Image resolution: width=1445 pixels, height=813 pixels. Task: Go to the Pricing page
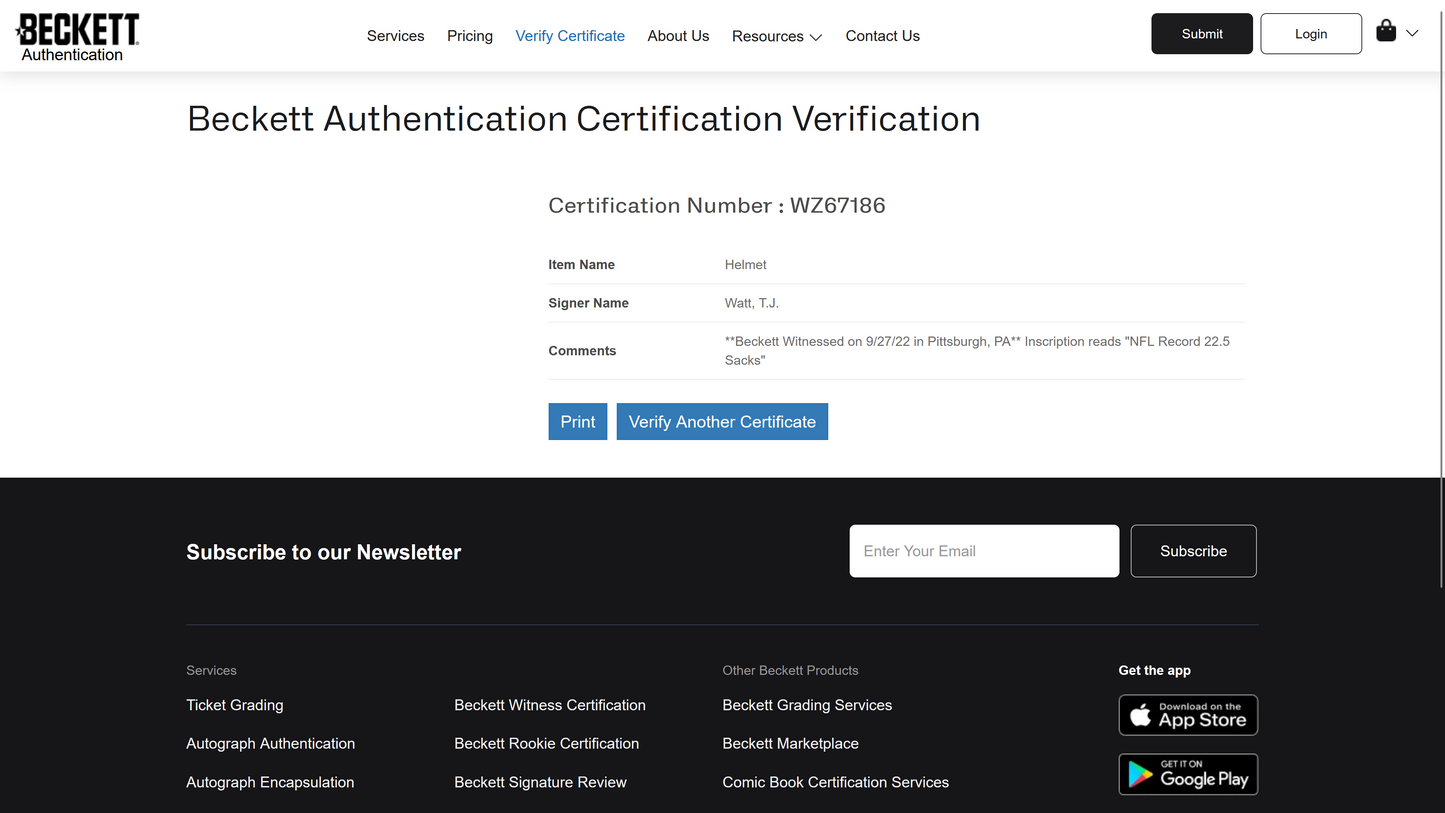[x=470, y=36]
